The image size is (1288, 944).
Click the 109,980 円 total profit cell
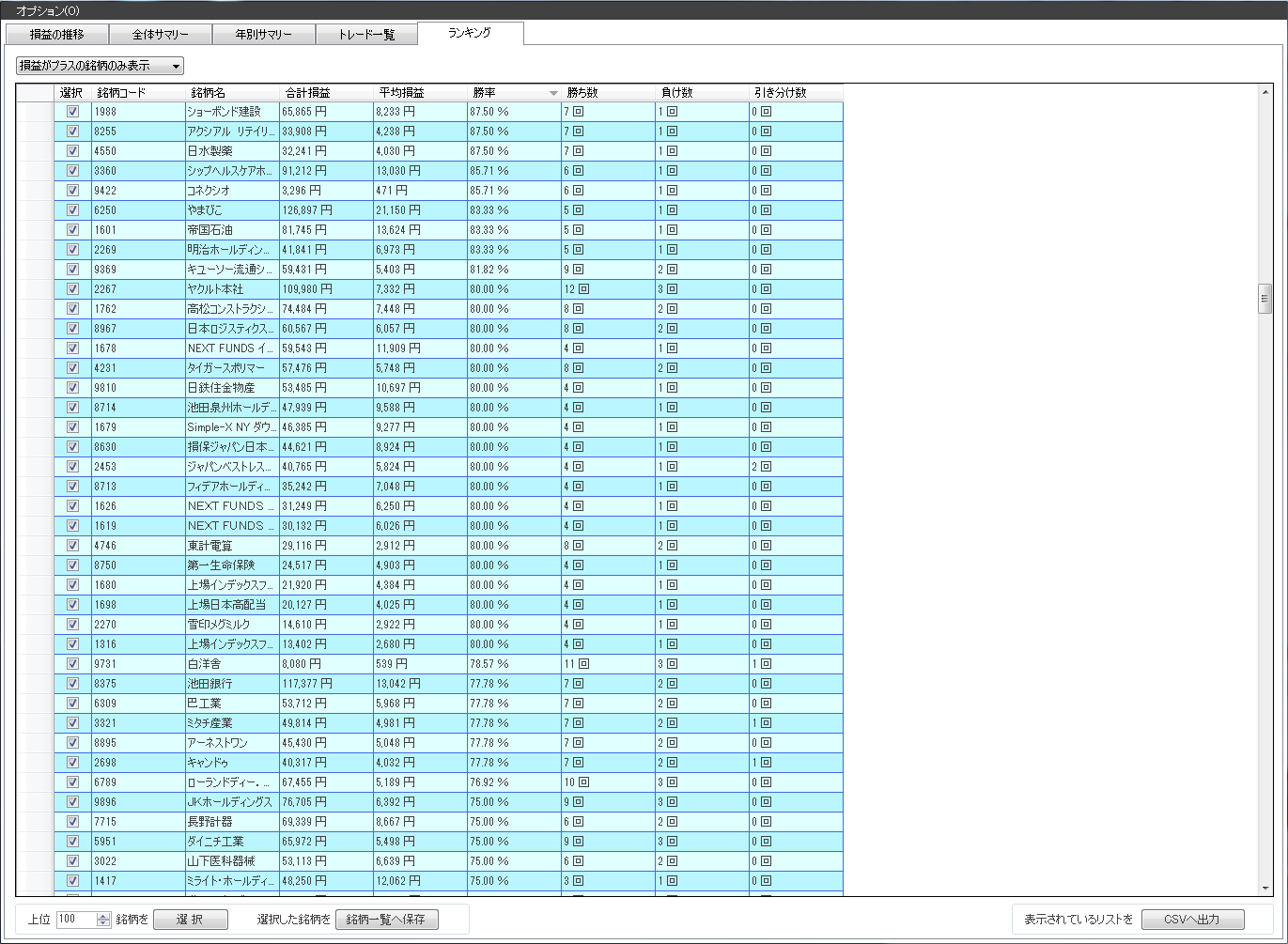326,289
